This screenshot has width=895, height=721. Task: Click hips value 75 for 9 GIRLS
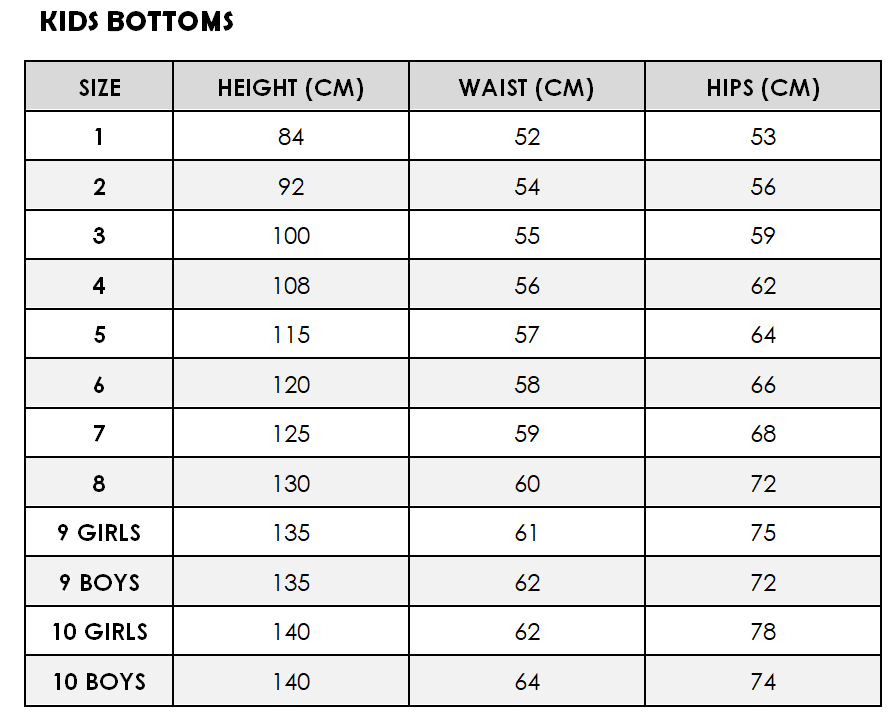763,533
